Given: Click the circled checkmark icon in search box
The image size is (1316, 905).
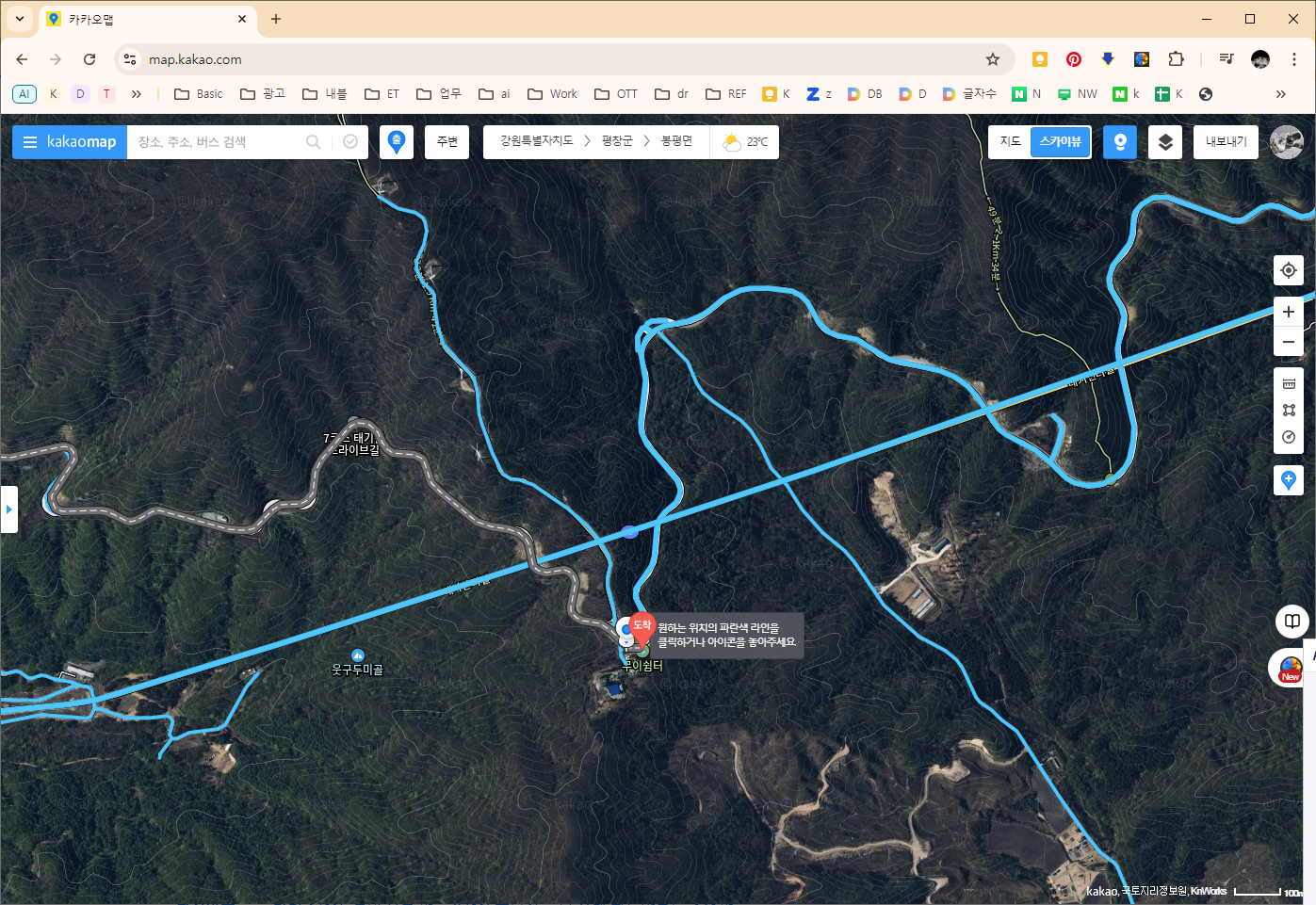Looking at the screenshot, I should 350,142.
